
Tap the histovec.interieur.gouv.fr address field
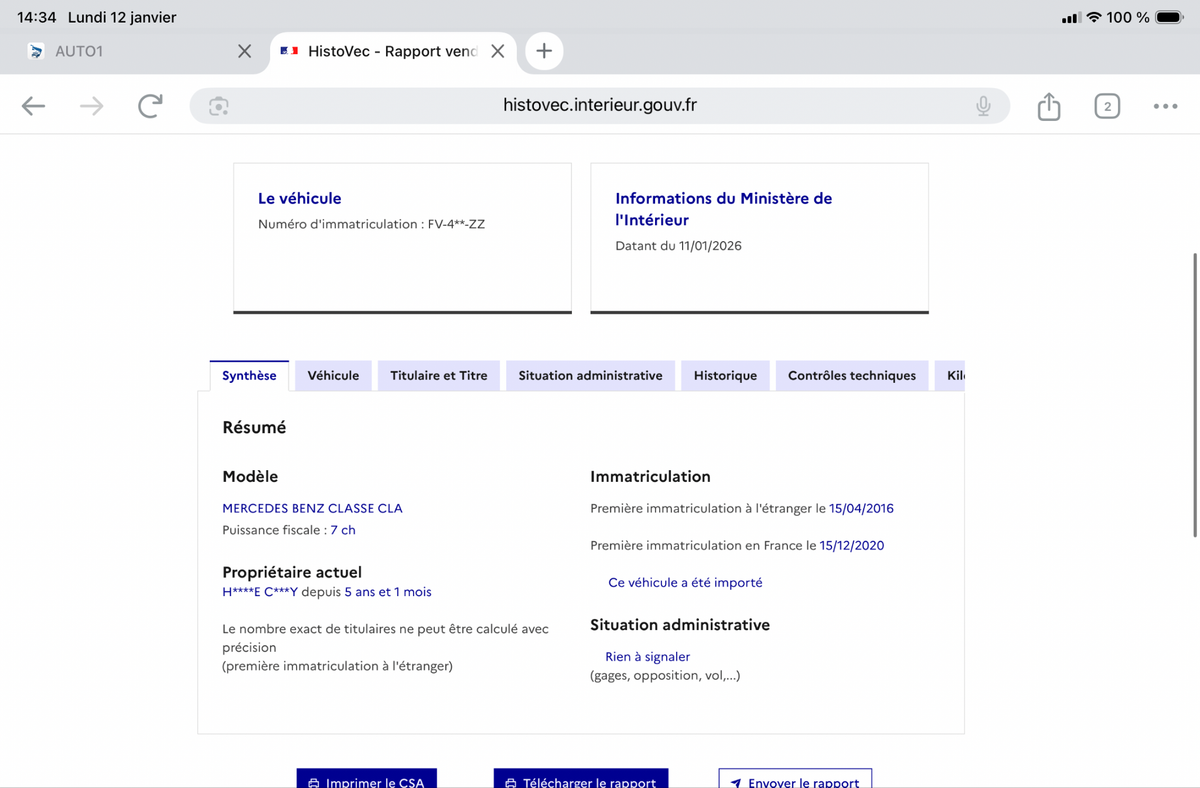click(x=600, y=106)
